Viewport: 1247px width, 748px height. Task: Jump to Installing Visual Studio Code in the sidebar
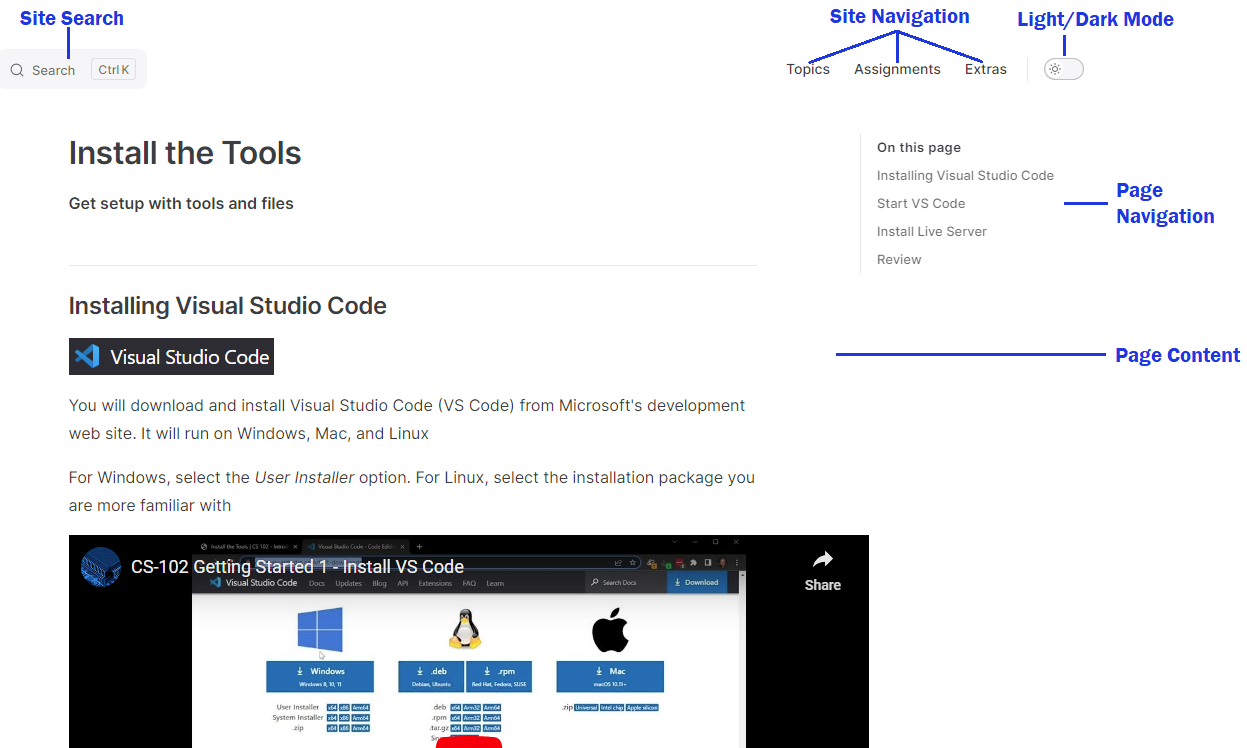pyautogui.click(x=965, y=175)
